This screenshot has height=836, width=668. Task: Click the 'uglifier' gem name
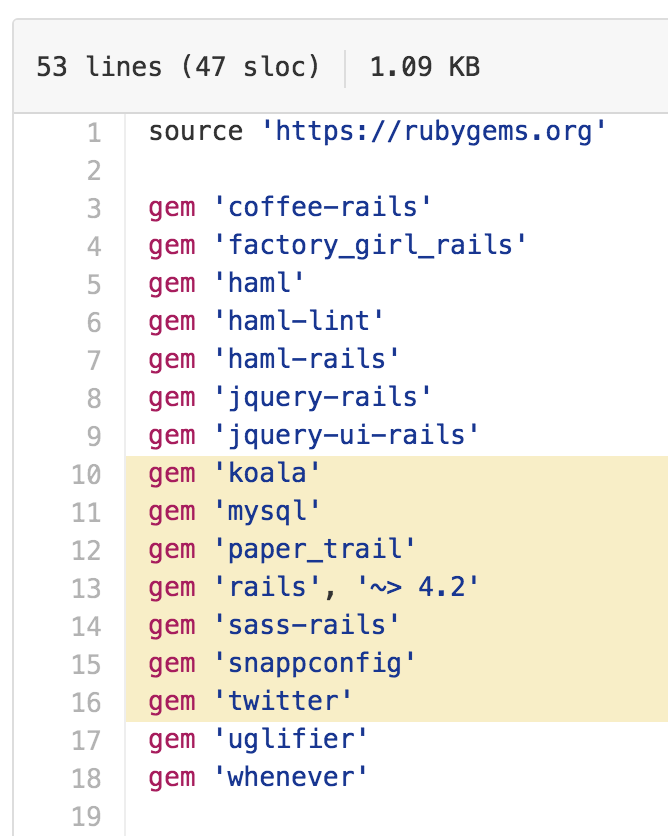(x=291, y=739)
